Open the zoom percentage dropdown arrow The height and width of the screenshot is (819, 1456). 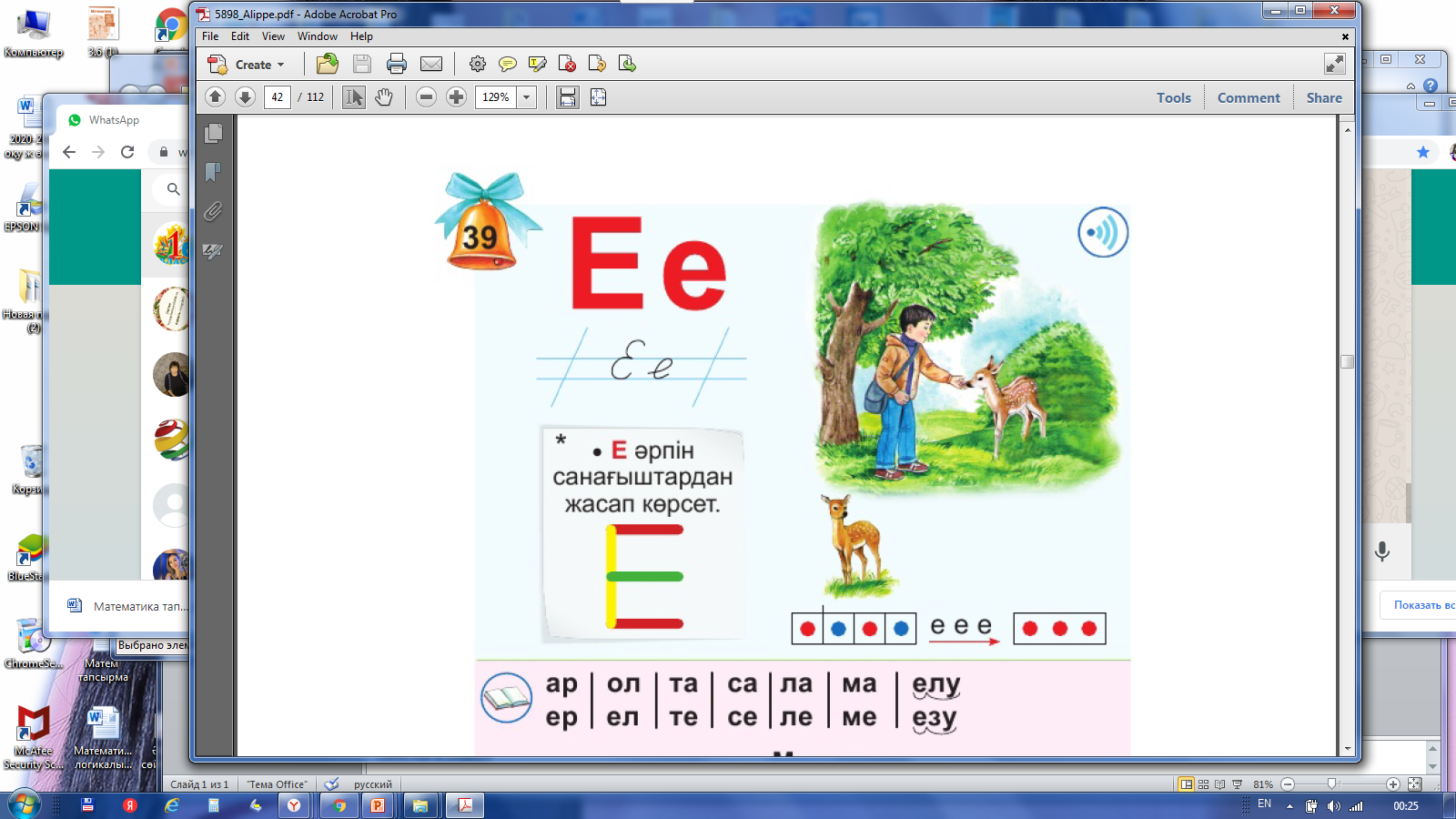point(526,96)
